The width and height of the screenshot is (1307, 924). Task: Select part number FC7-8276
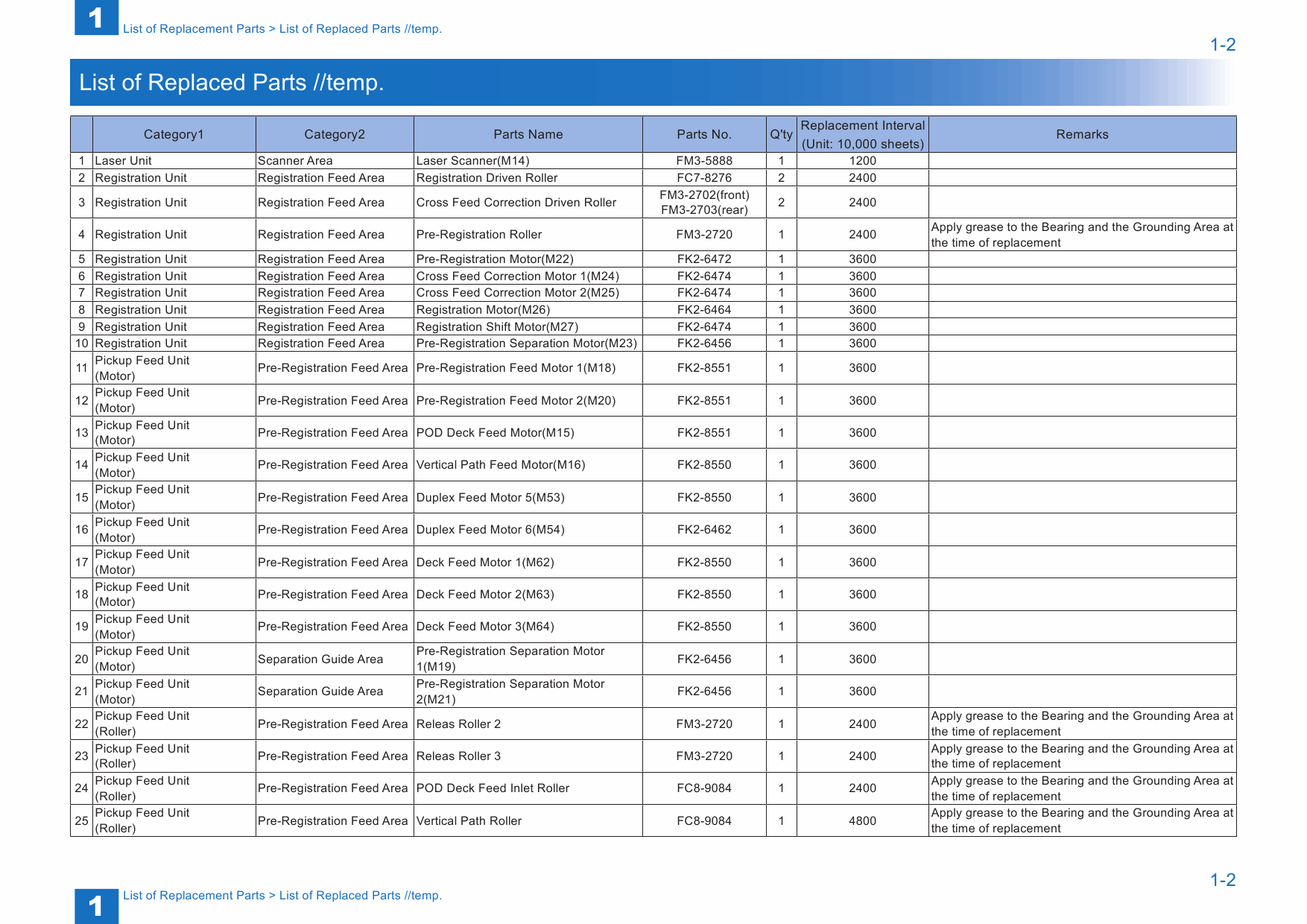tap(704, 178)
